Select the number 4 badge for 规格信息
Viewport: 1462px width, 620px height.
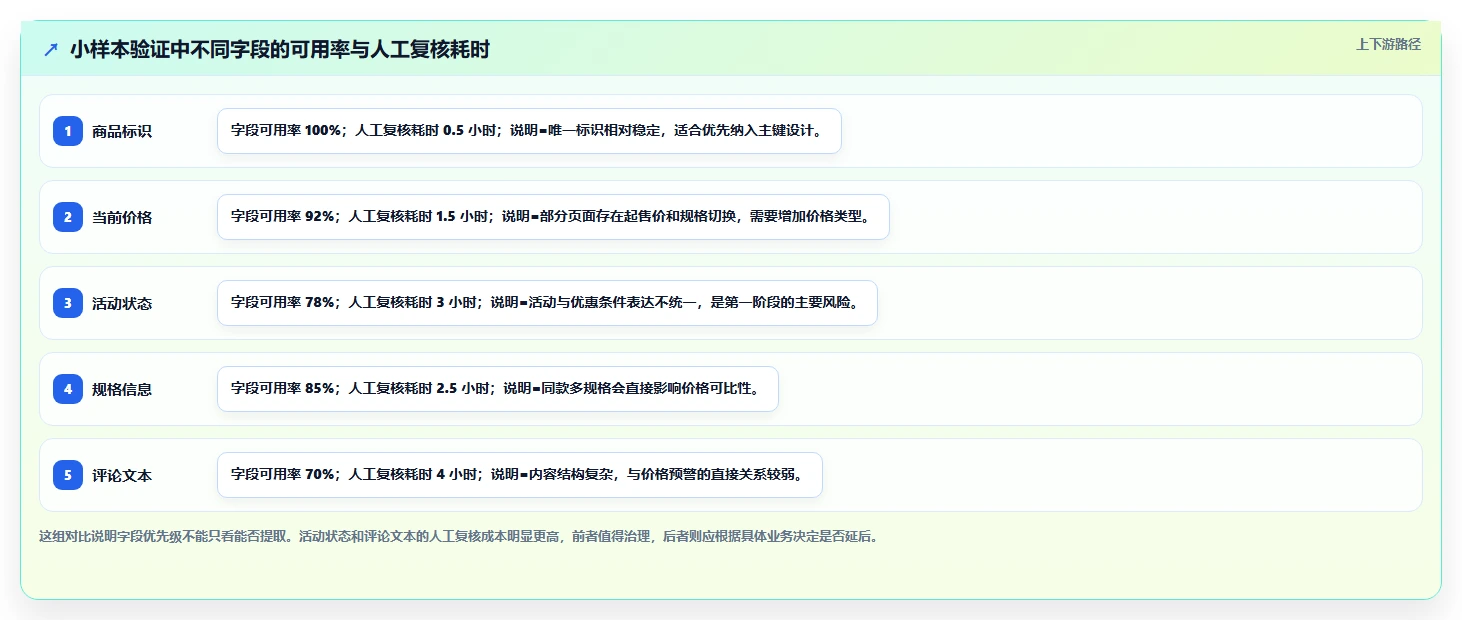(x=68, y=389)
